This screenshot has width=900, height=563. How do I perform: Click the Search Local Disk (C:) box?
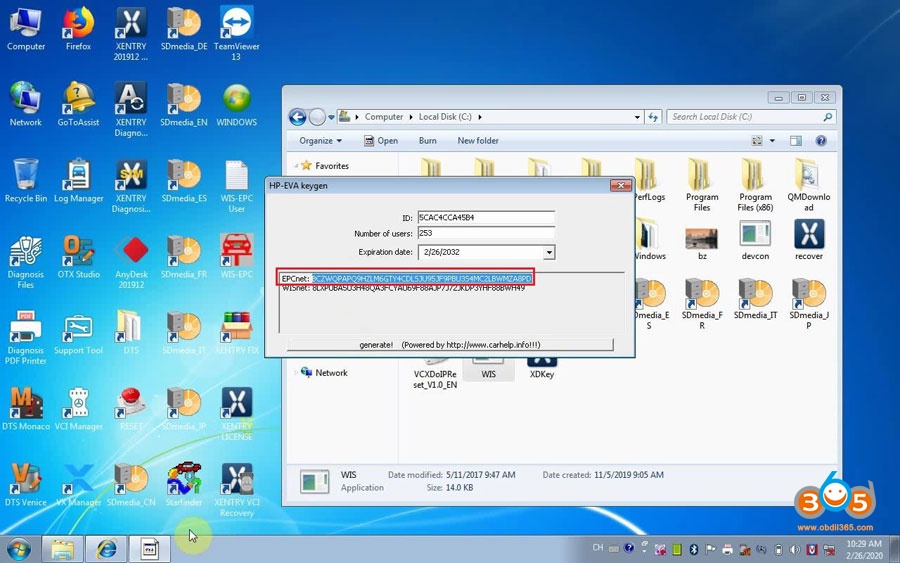tap(751, 117)
